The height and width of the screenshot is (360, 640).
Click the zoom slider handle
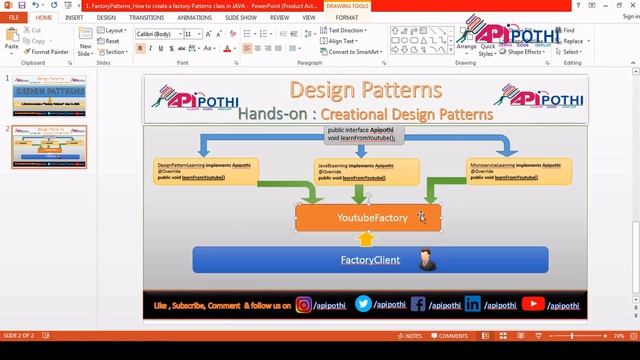(x=572, y=336)
